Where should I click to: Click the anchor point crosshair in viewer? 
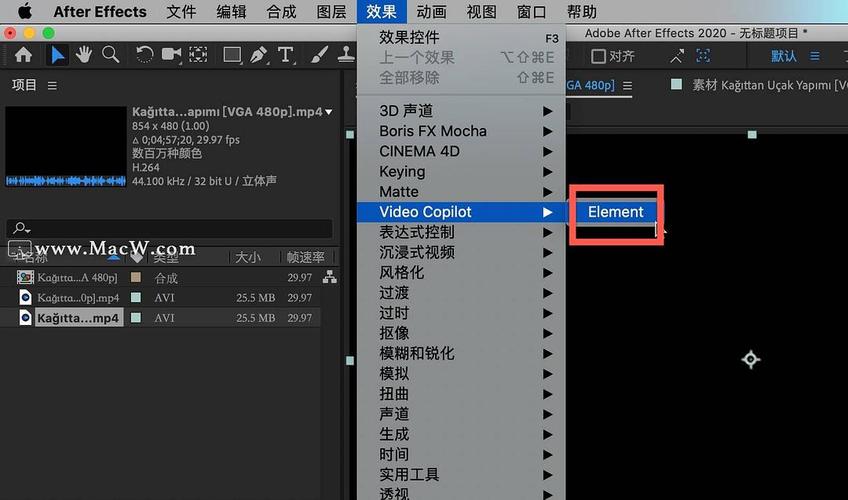[x=751, y=359]
